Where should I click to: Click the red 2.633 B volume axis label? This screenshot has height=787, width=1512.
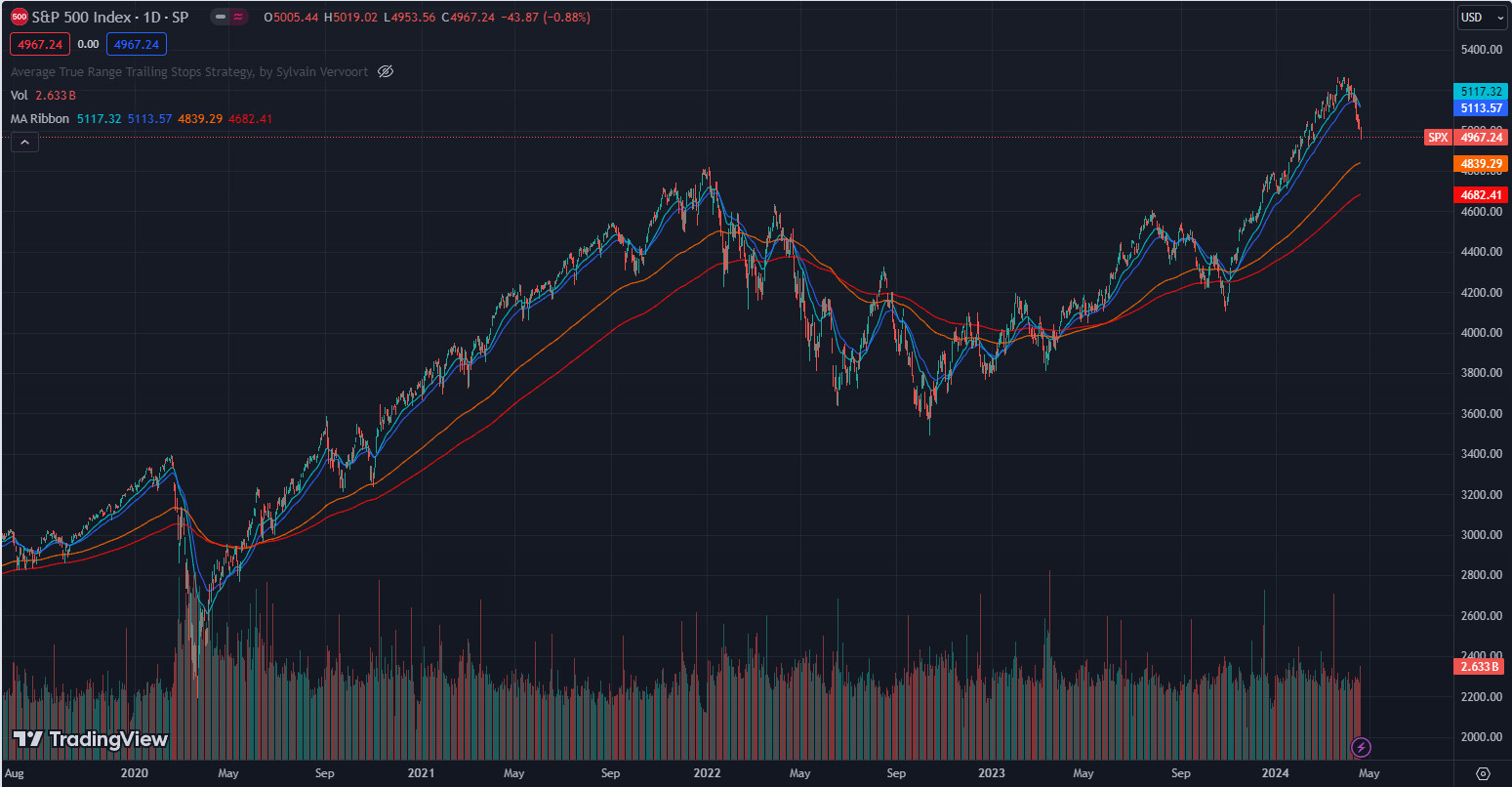pyautogui.click(x=1480, y=667)
